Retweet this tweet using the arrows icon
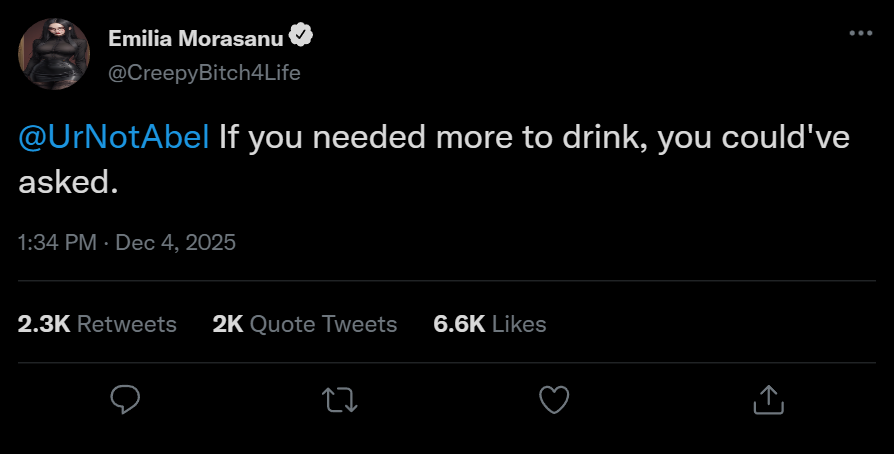Image resolution: width=894 pixels, height=454 pixels. 340,400
